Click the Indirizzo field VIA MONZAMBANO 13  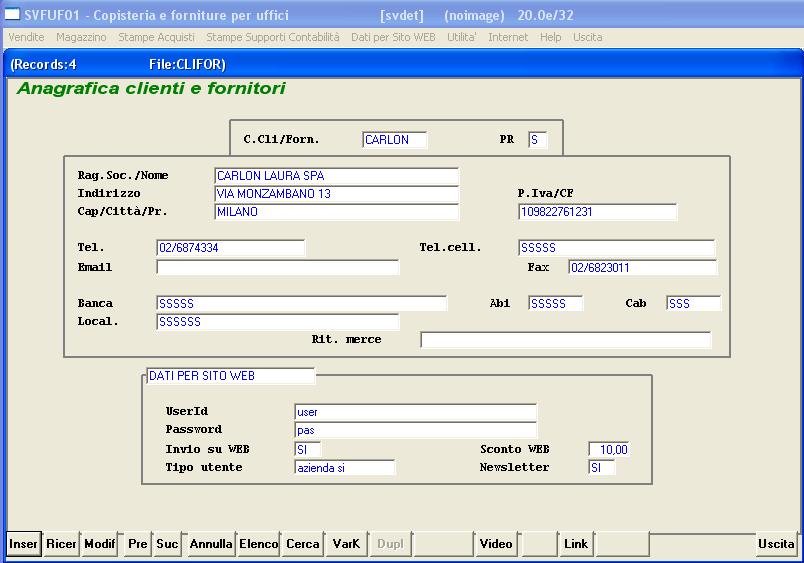click(x=336, y=194)
